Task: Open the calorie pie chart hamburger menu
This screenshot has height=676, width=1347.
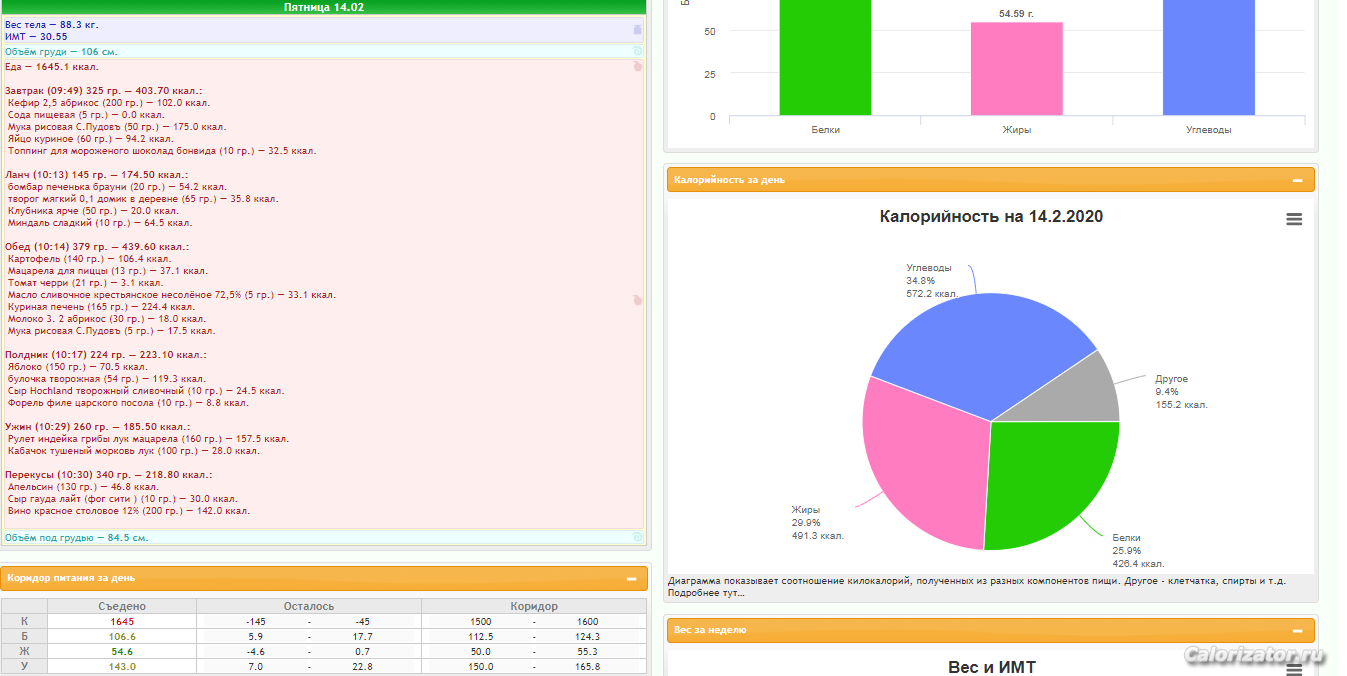Action: 1294,219
